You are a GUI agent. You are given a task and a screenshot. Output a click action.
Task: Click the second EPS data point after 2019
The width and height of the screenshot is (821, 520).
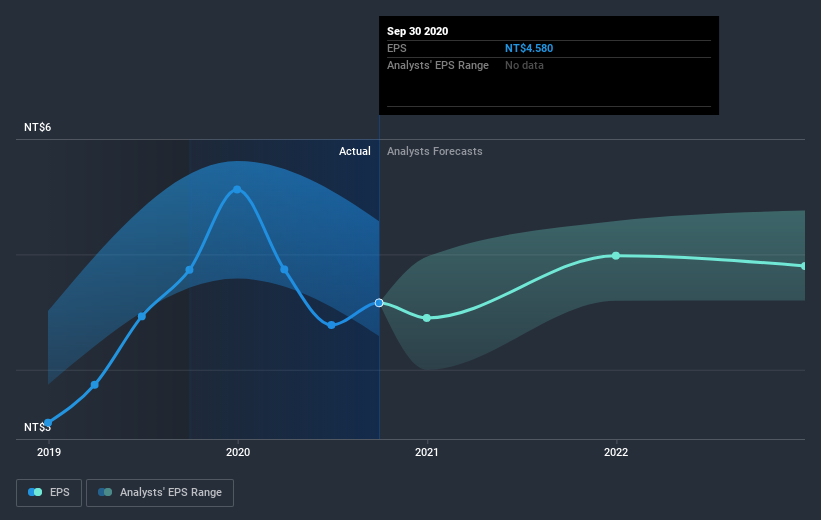(95, 385)
